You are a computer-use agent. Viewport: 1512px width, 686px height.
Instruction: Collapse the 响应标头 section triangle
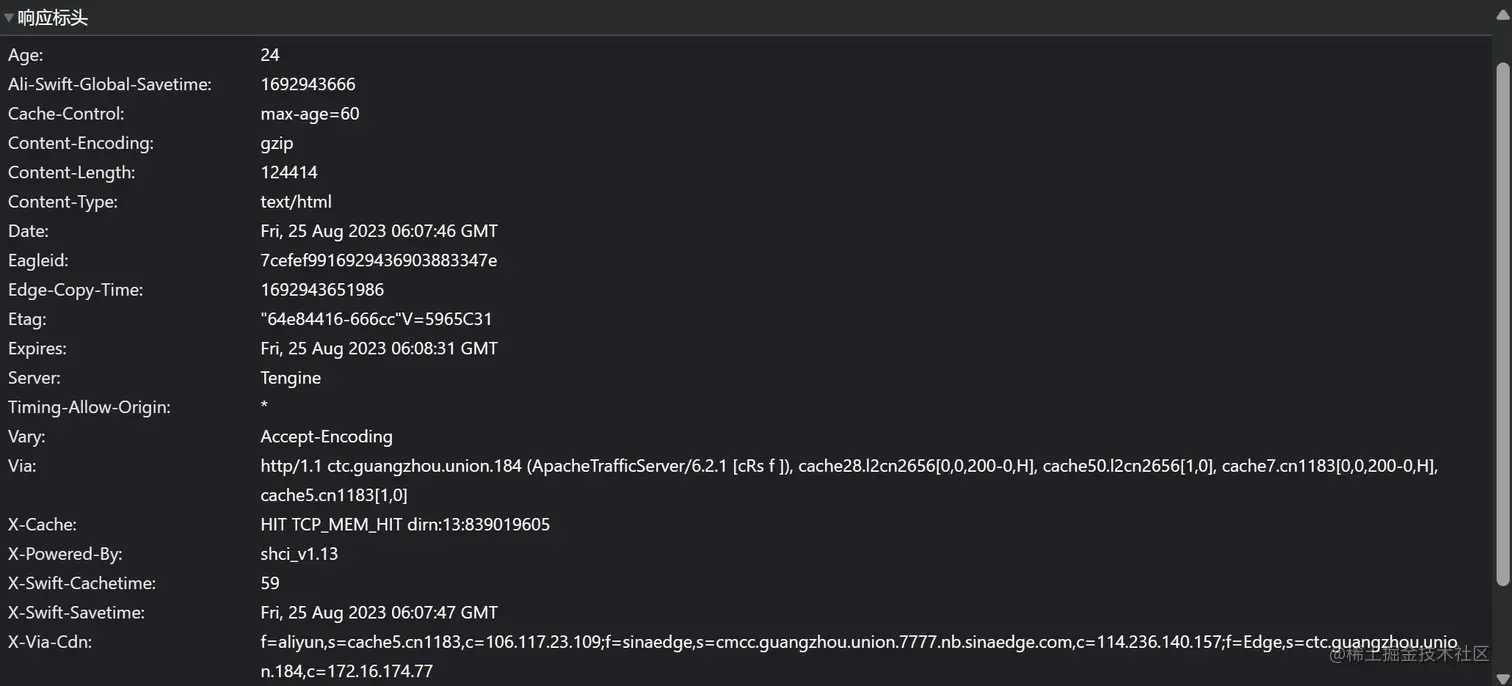(9, 18)
